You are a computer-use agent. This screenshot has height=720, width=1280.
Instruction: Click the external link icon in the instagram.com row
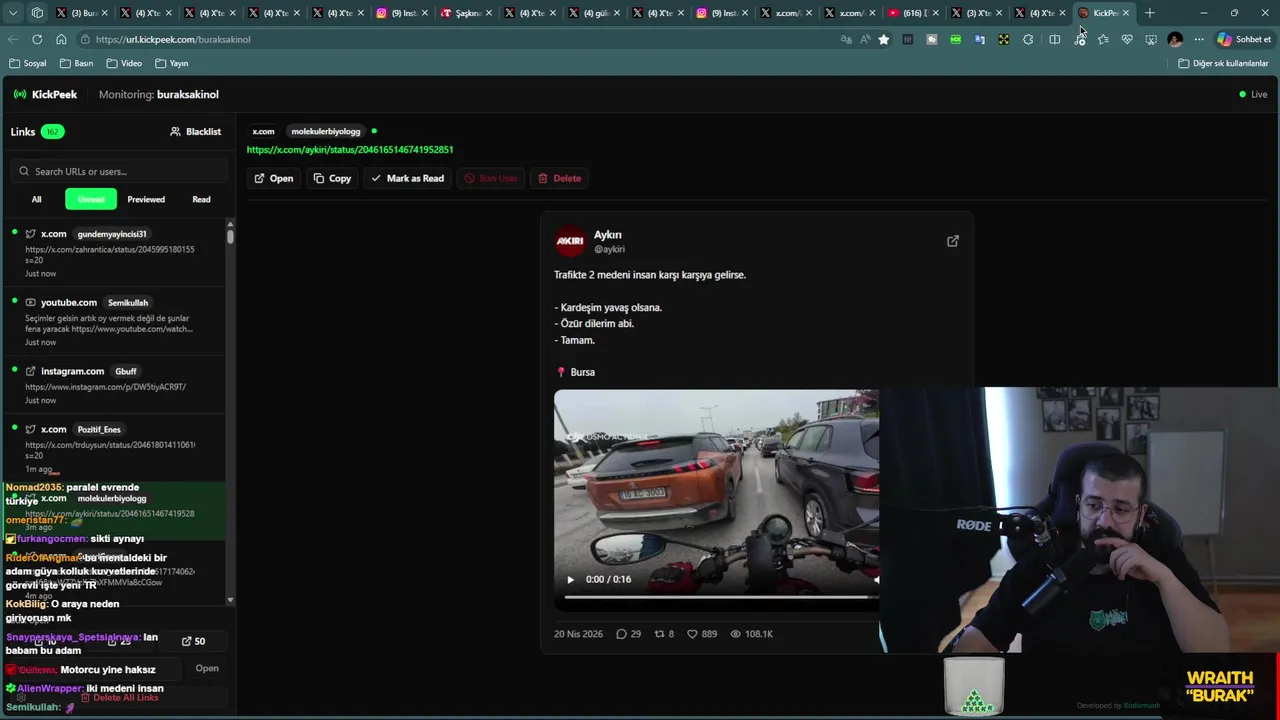pos(30,371)
